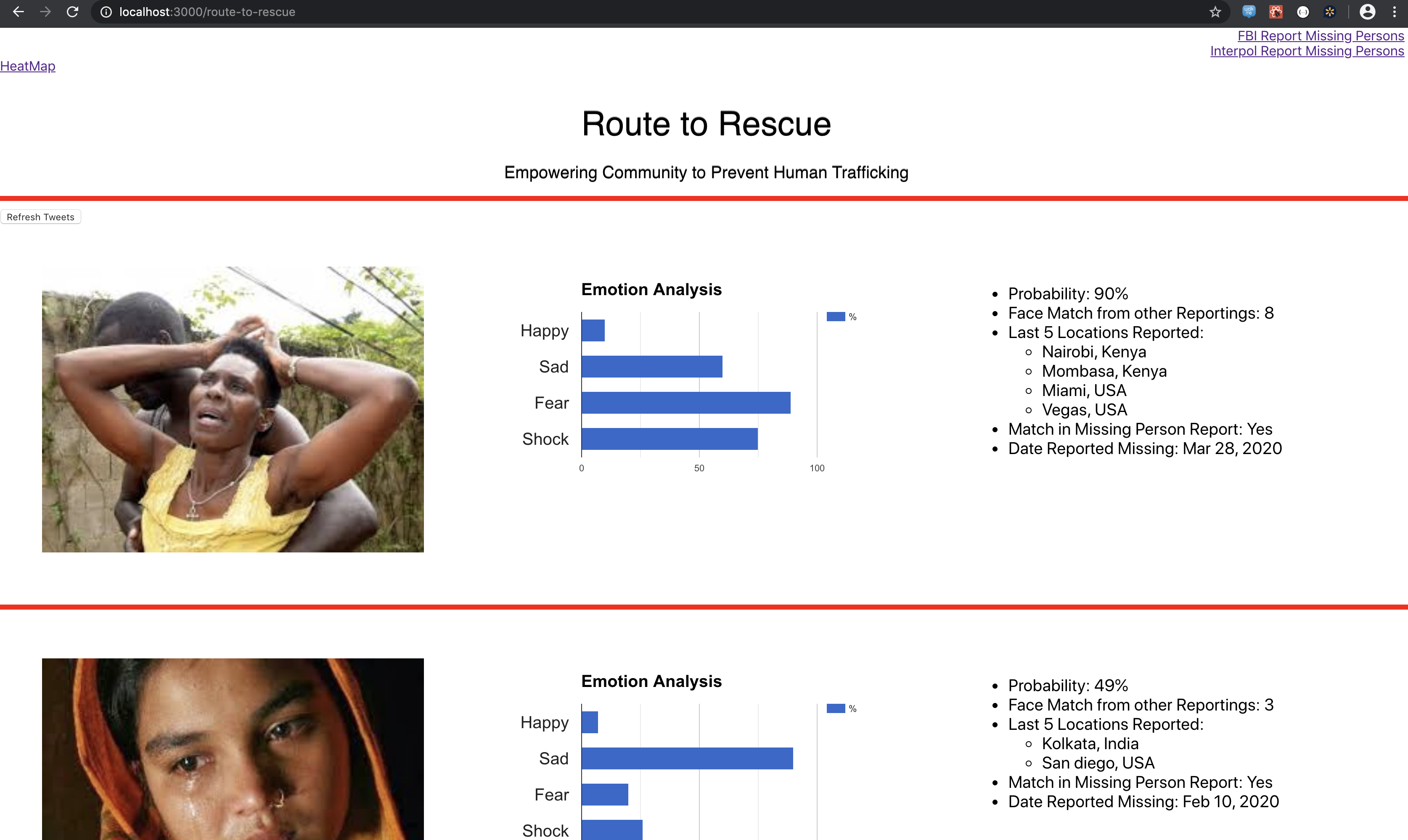This screenshot has width=1408, height=840.
Task: Click the photo of woman in yellow top
Action: 233,409
